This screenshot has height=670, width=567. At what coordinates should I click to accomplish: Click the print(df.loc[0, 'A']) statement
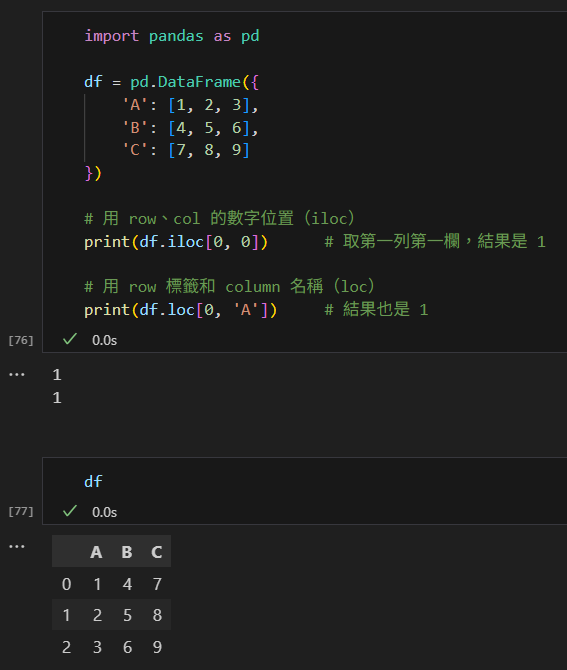coord(181,310)
